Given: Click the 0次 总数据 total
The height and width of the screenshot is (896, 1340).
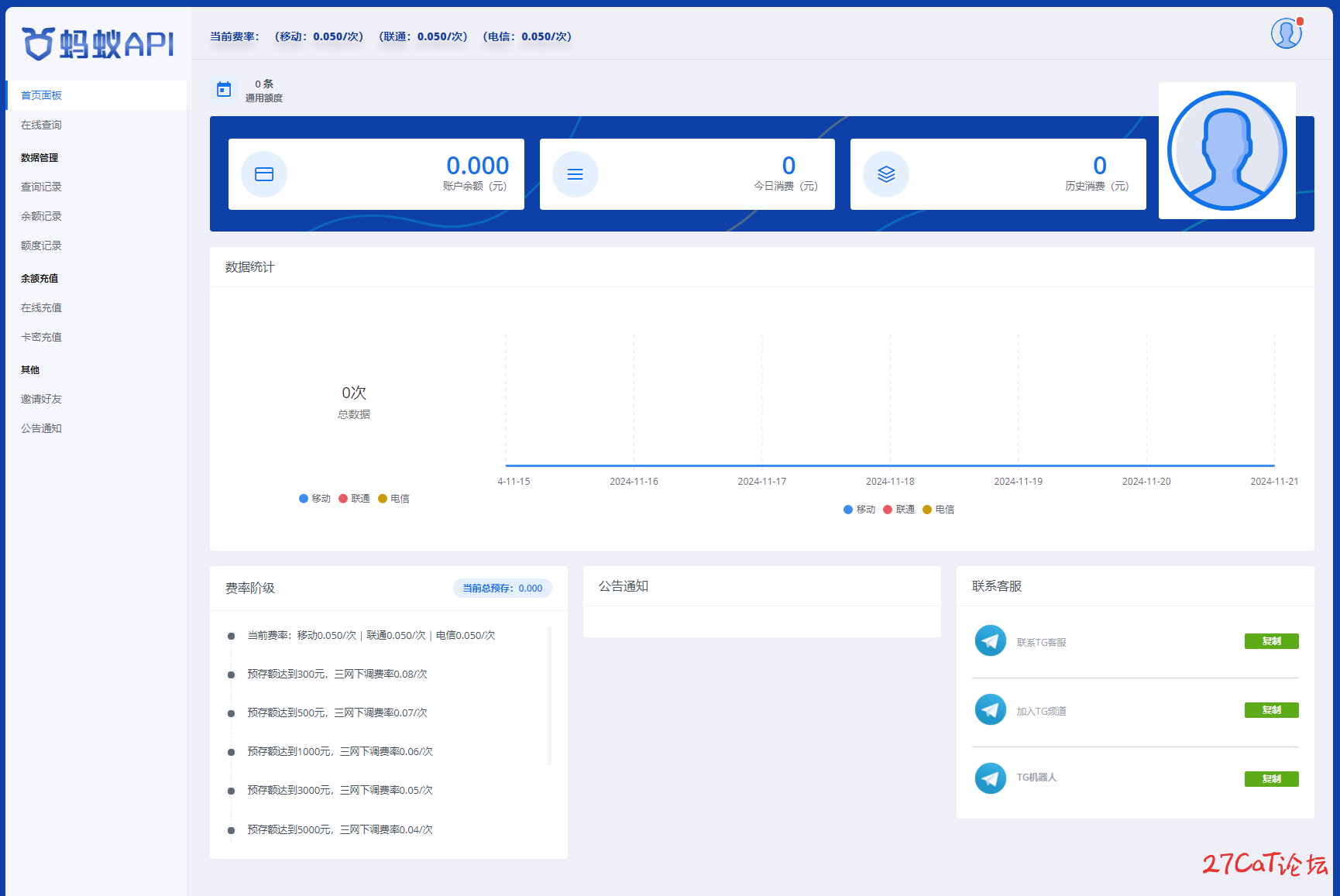Looking at the screenshot, I should point(354,393).
